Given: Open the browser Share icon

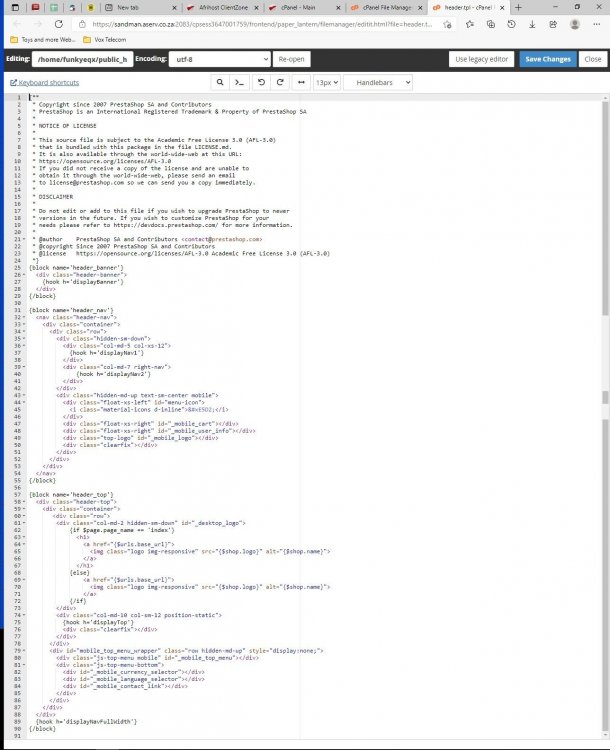Looking at the screenshot, I should coord(553,24).
